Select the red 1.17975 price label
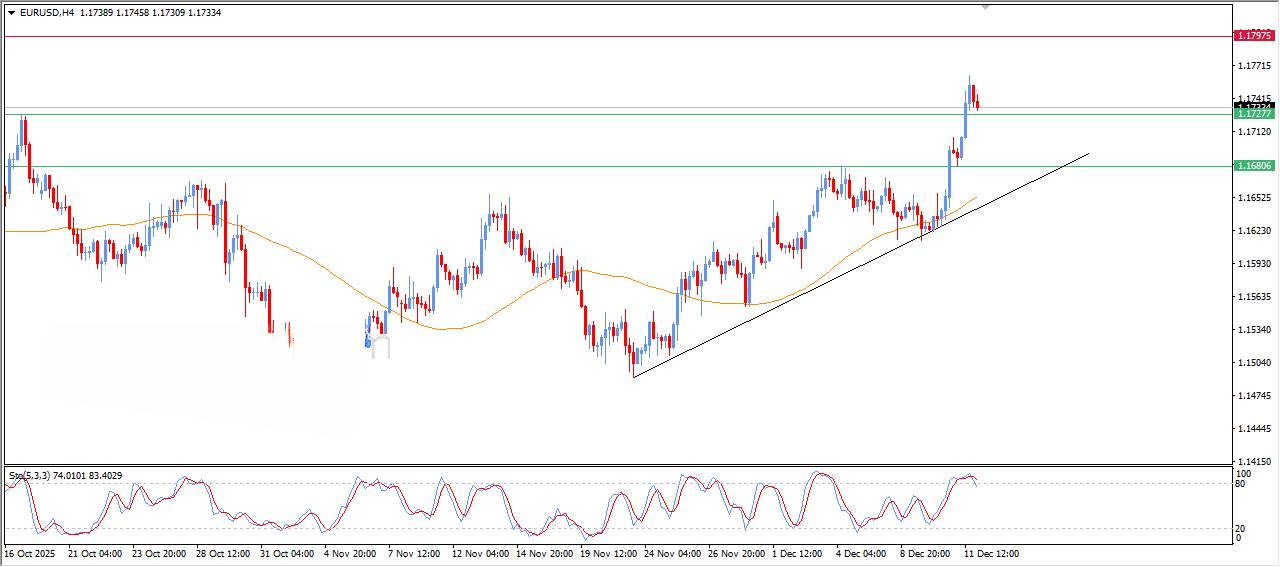Image resolution: width=1280 pixels, height=567 pixels. pos(1254,36)
